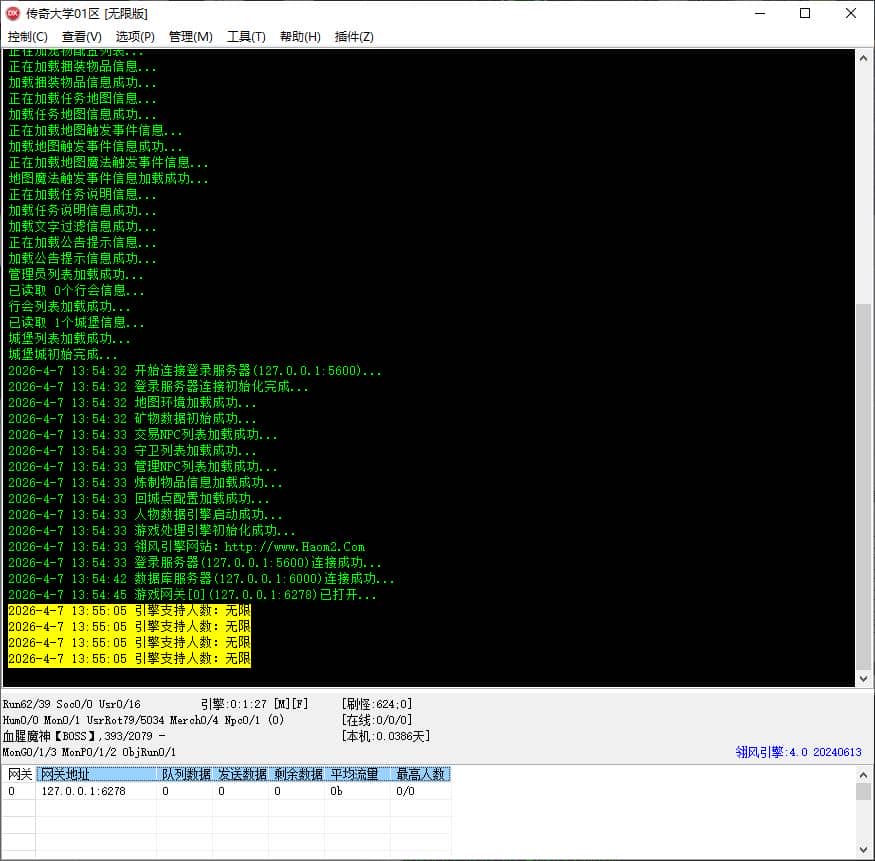This screenshot has width=875, height=861.
Task: Click the 网关 column header
Action: tap(20, 775)
